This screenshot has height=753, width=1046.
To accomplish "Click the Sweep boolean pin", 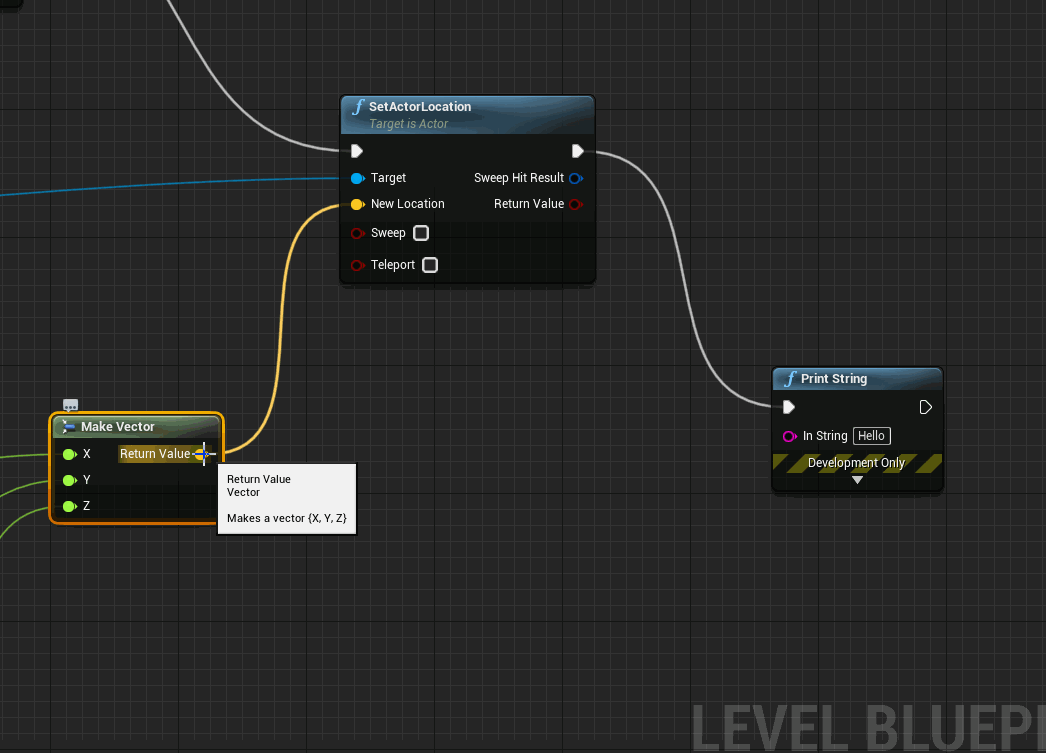I will coord(358,233).
